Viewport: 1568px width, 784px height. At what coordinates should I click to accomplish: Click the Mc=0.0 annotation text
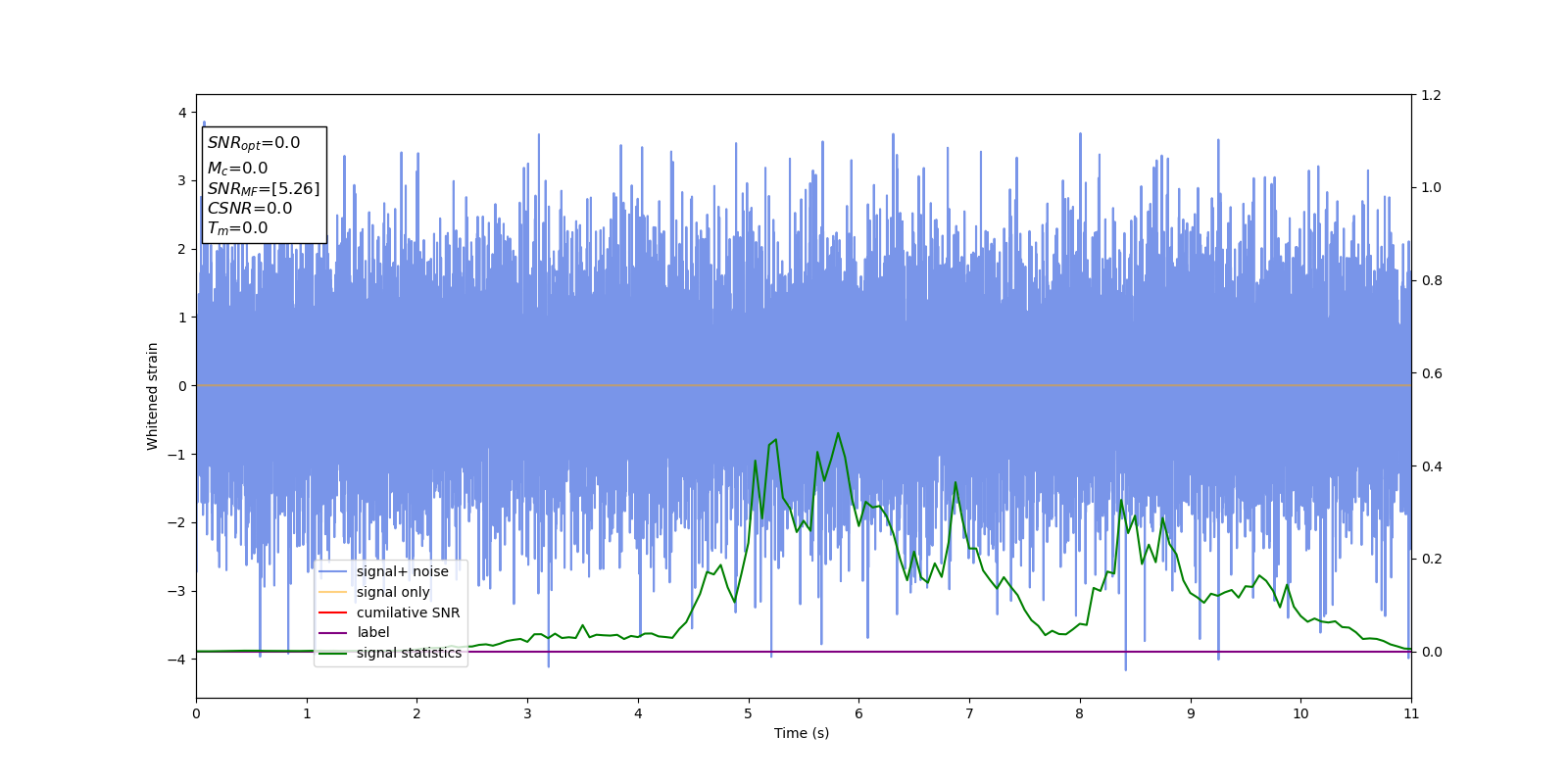(237, 169)
